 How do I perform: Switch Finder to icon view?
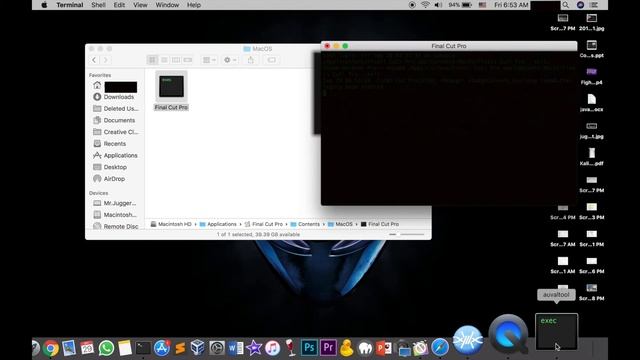152,60
